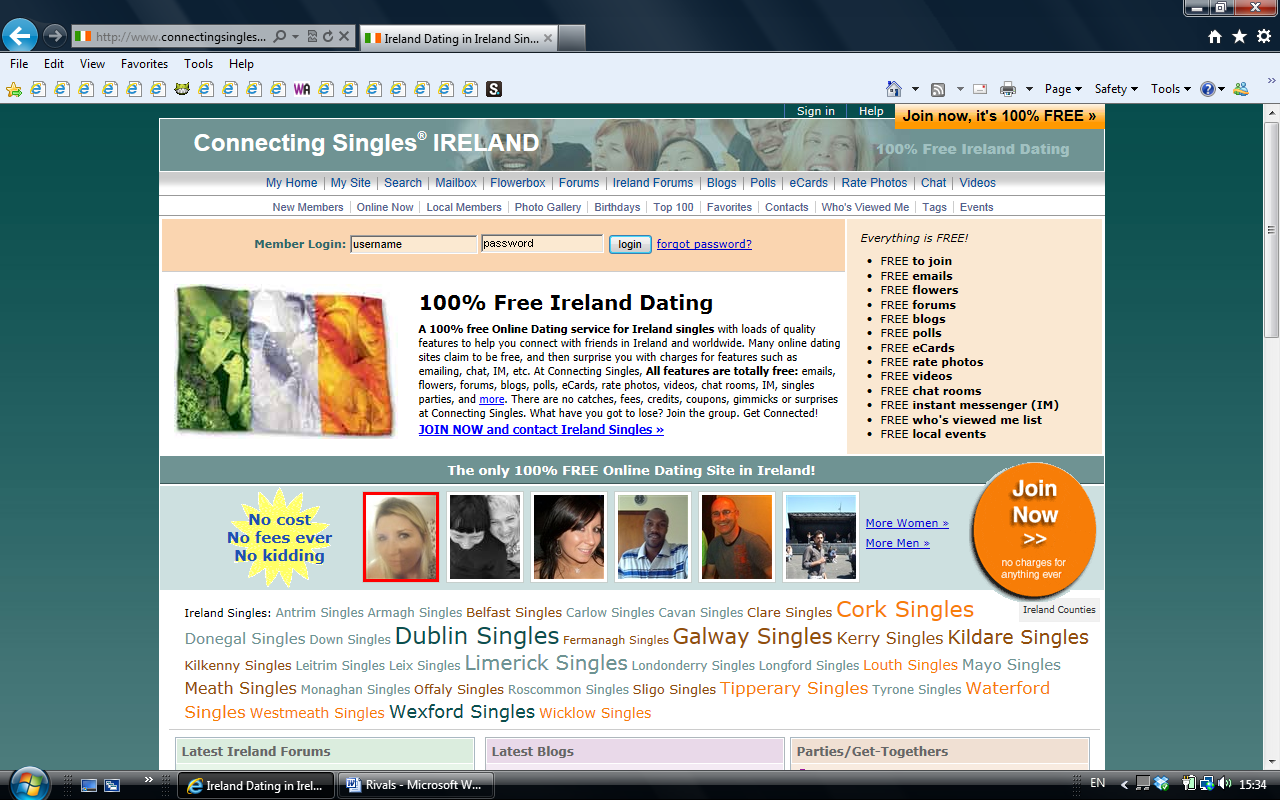Click the black-and-white couple profile photo
1280x800 pixels.
click(485, 537)
